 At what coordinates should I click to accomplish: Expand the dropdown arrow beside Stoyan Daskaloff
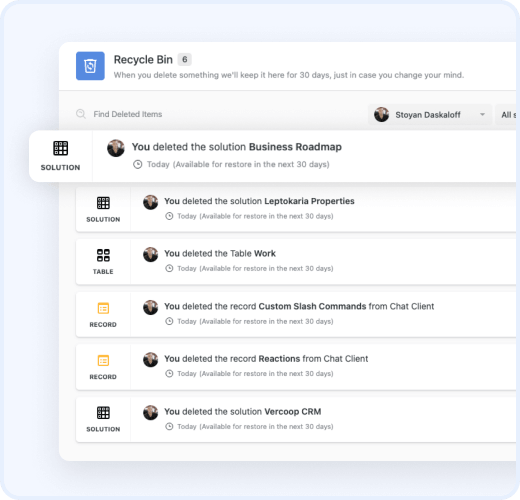pos(482,114)
